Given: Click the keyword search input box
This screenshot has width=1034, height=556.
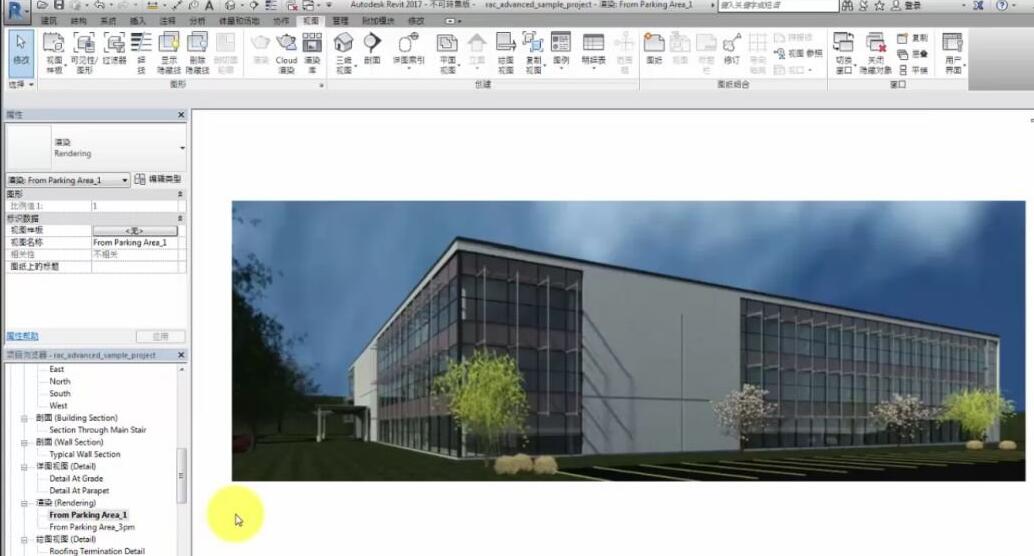Looking at the screenshot, I should [x=778, y=5].
